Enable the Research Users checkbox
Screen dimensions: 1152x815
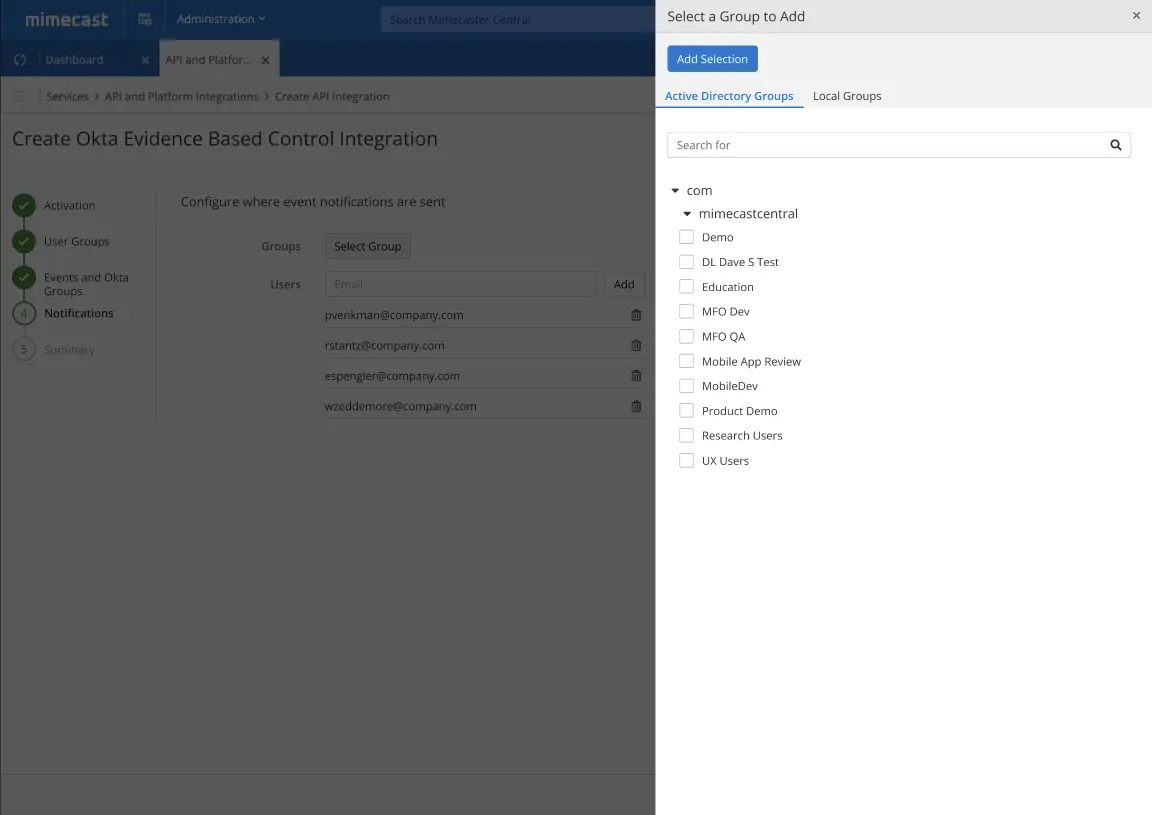(x=686, y=436)
